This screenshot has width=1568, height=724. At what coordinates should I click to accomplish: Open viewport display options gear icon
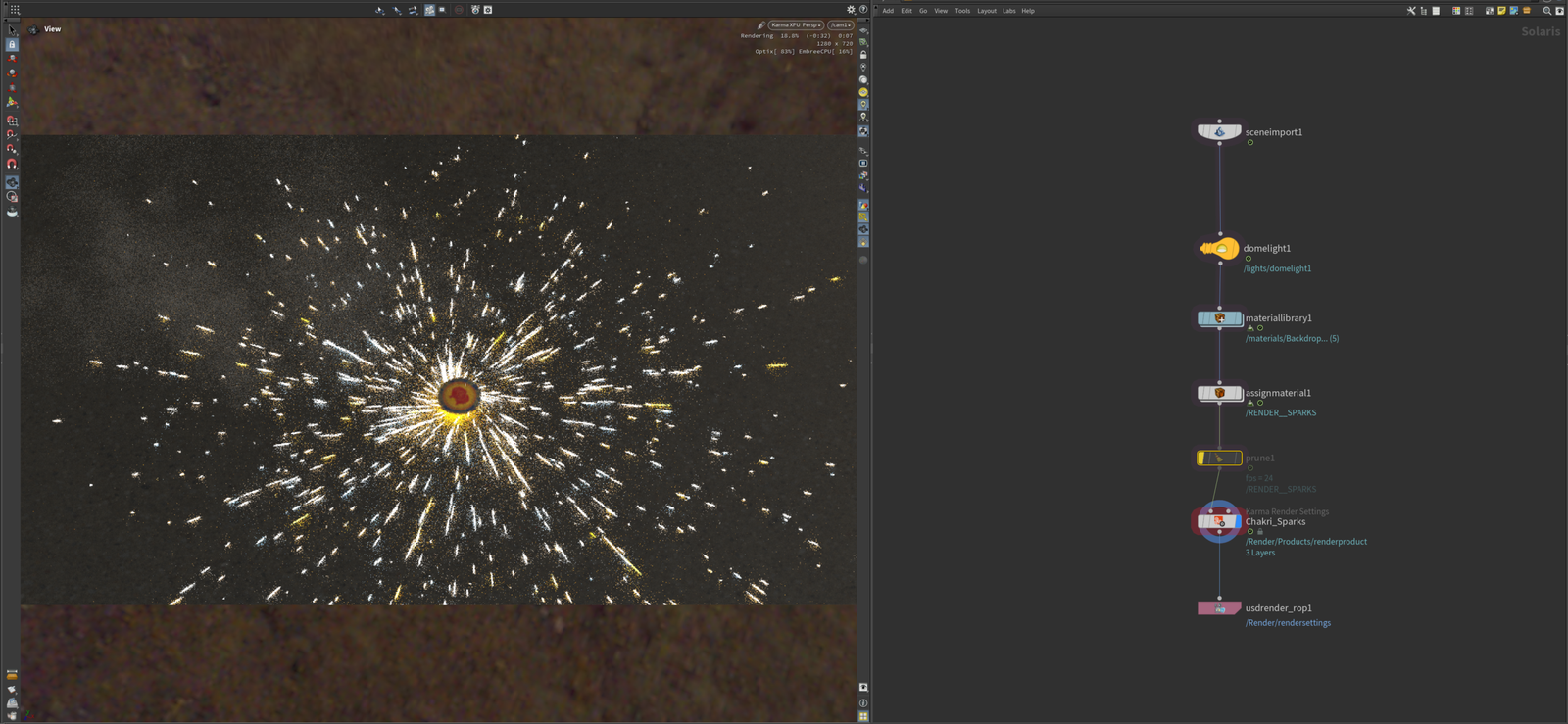851,10
